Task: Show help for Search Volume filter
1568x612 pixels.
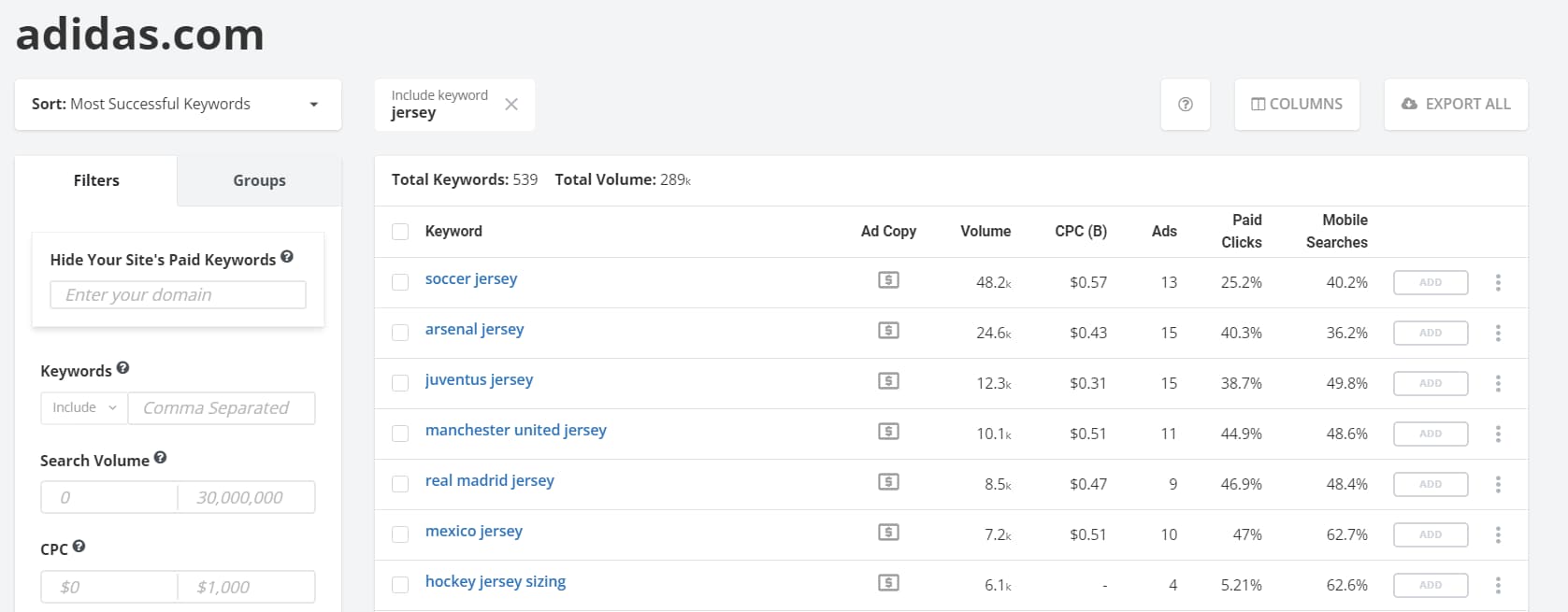Action: coord(161,458)
